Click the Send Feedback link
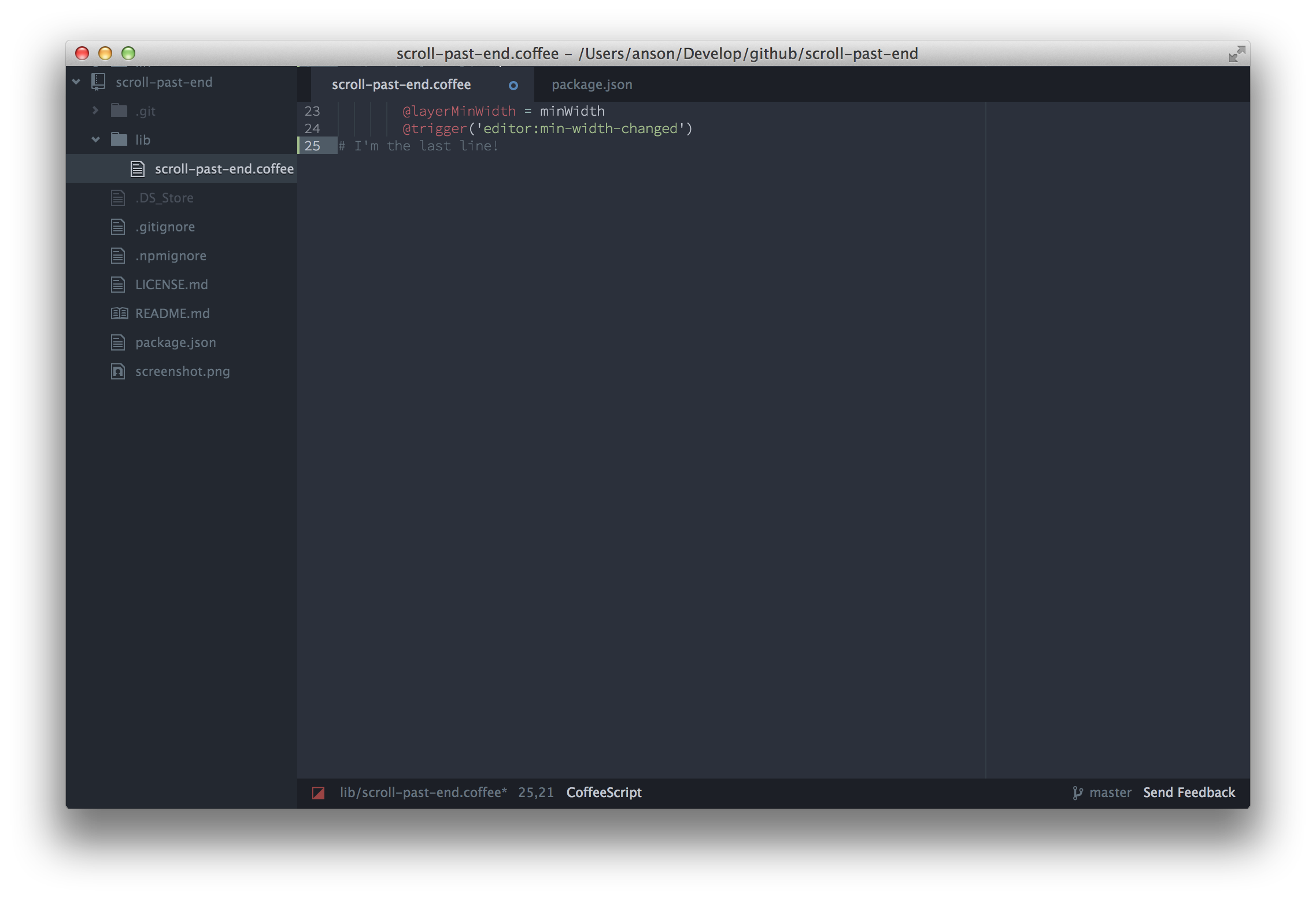 pos(1189,792)
